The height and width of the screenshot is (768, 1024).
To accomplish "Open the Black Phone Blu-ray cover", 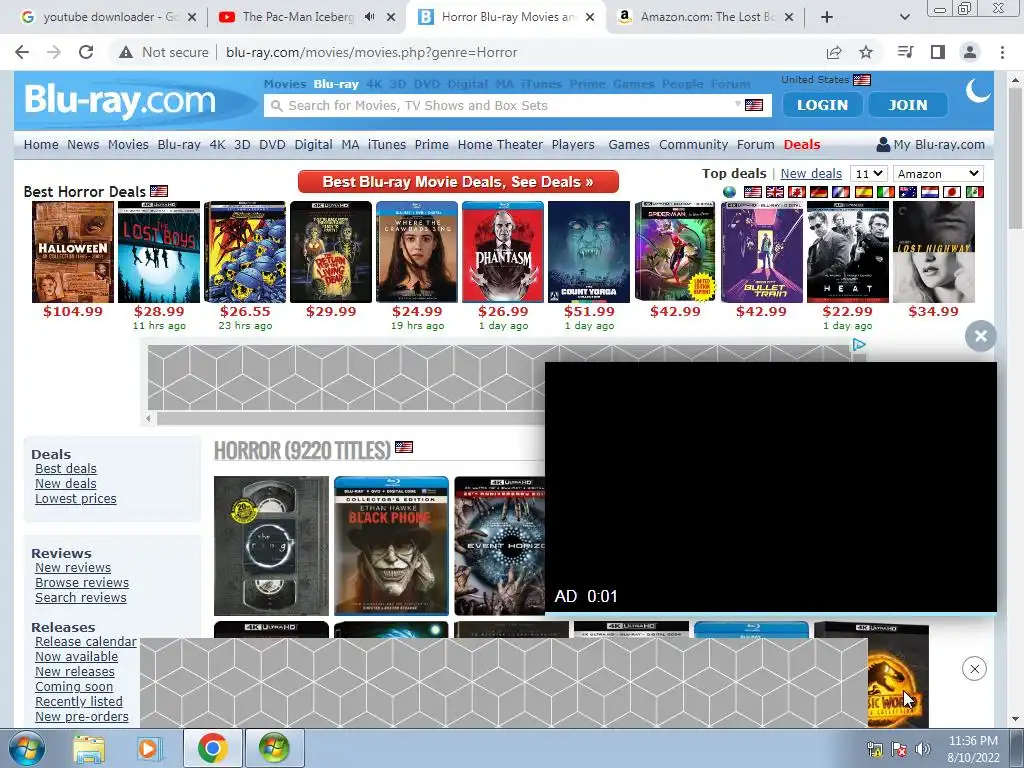I will (x=391, y=546).
